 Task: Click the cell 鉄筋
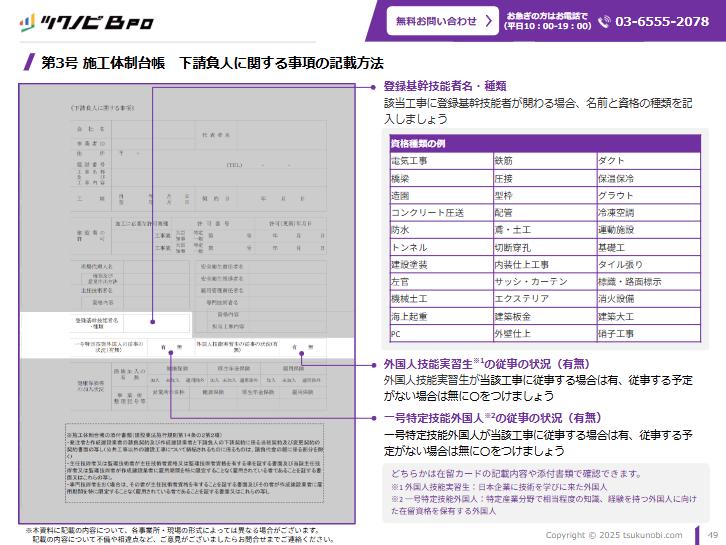[545, 161]
